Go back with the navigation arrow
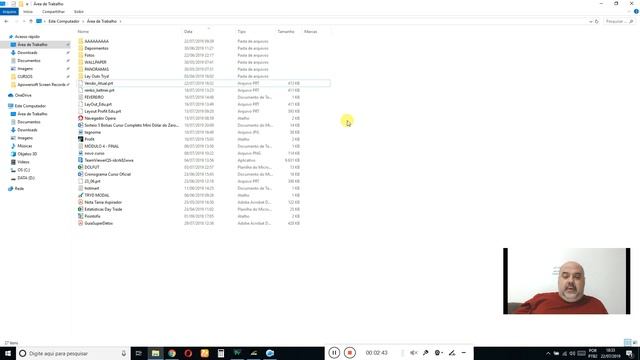 point(6,21)
